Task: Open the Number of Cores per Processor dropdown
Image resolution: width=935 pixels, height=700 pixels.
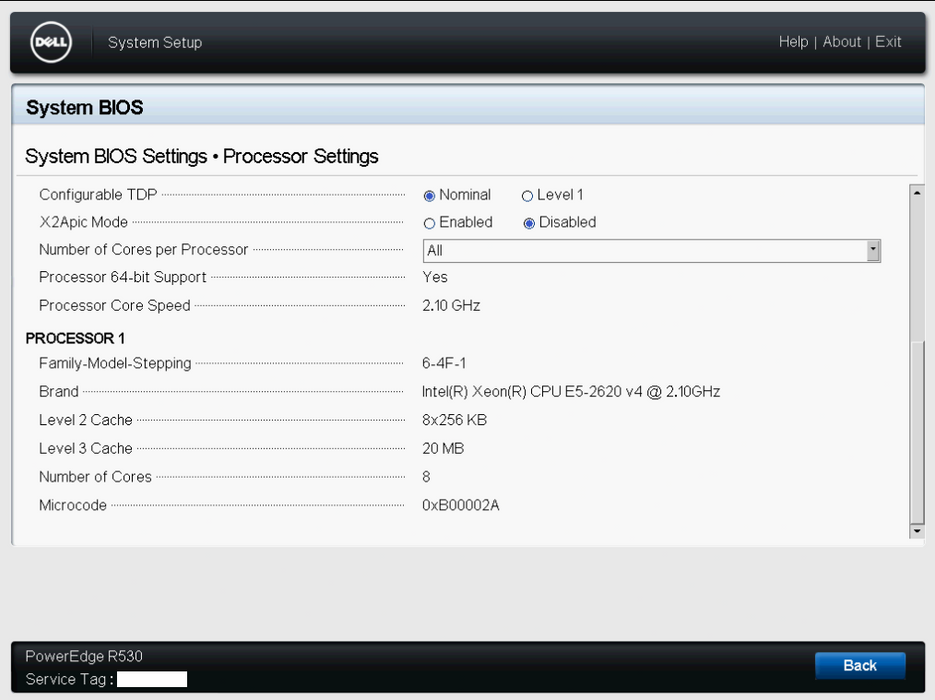Action: click(x=652, y=251)
